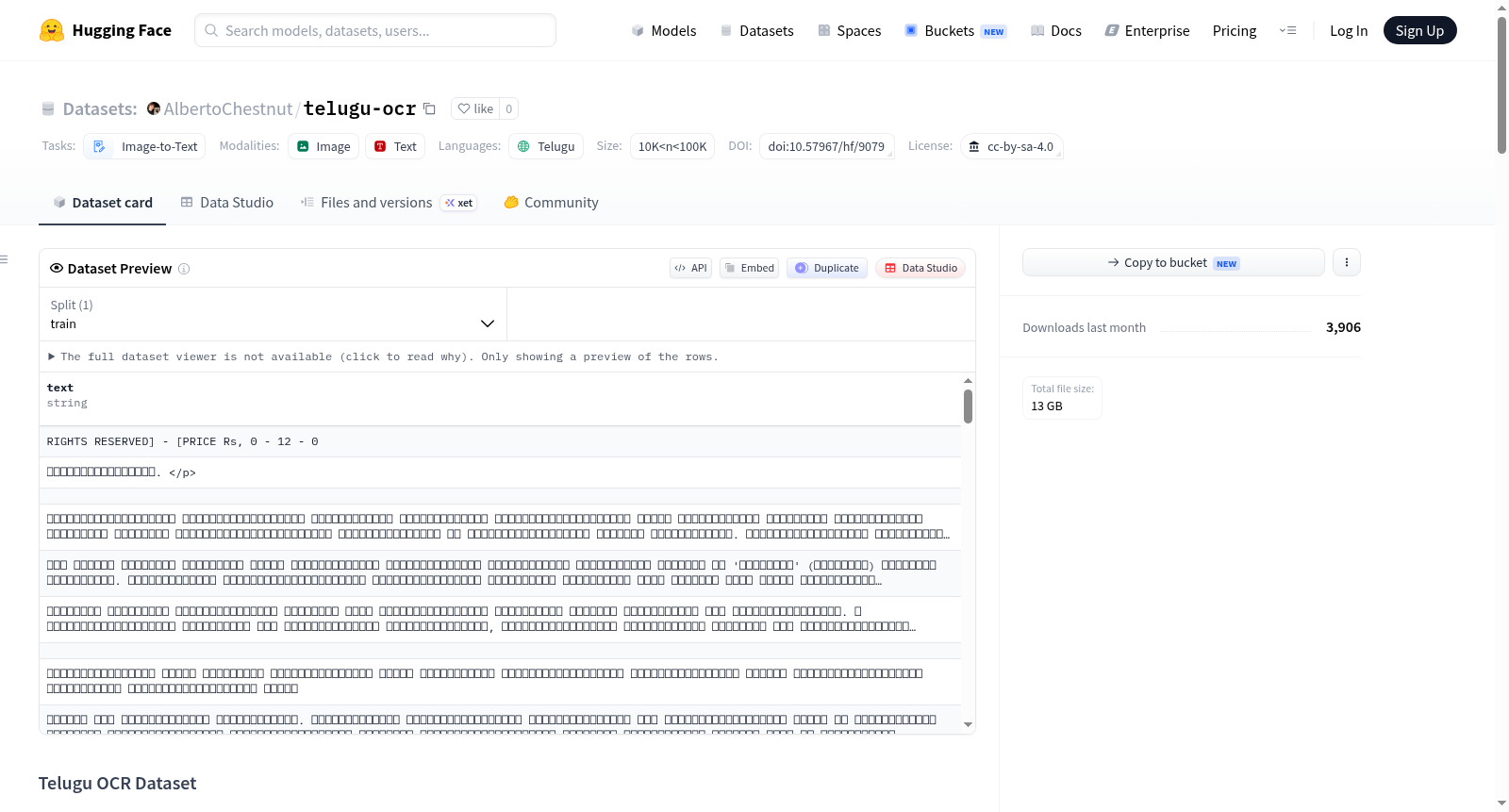Click the Embed button

750,268
